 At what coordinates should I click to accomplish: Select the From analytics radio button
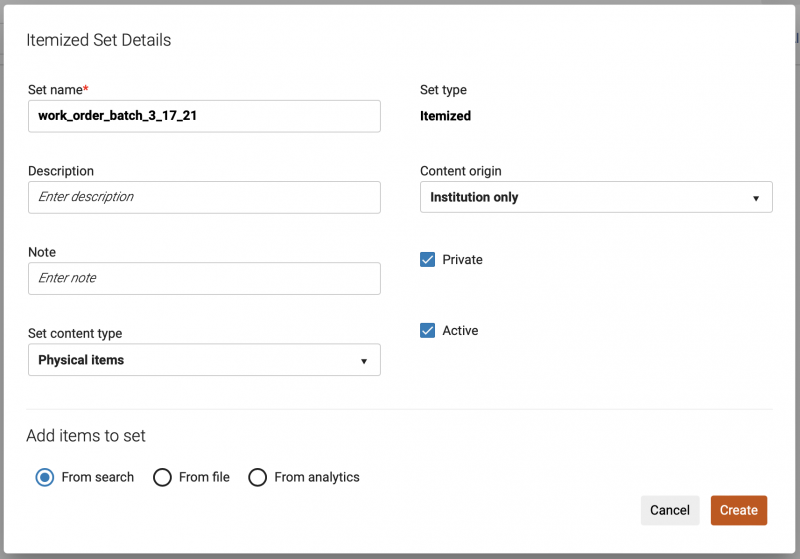[x=257, y=478]
